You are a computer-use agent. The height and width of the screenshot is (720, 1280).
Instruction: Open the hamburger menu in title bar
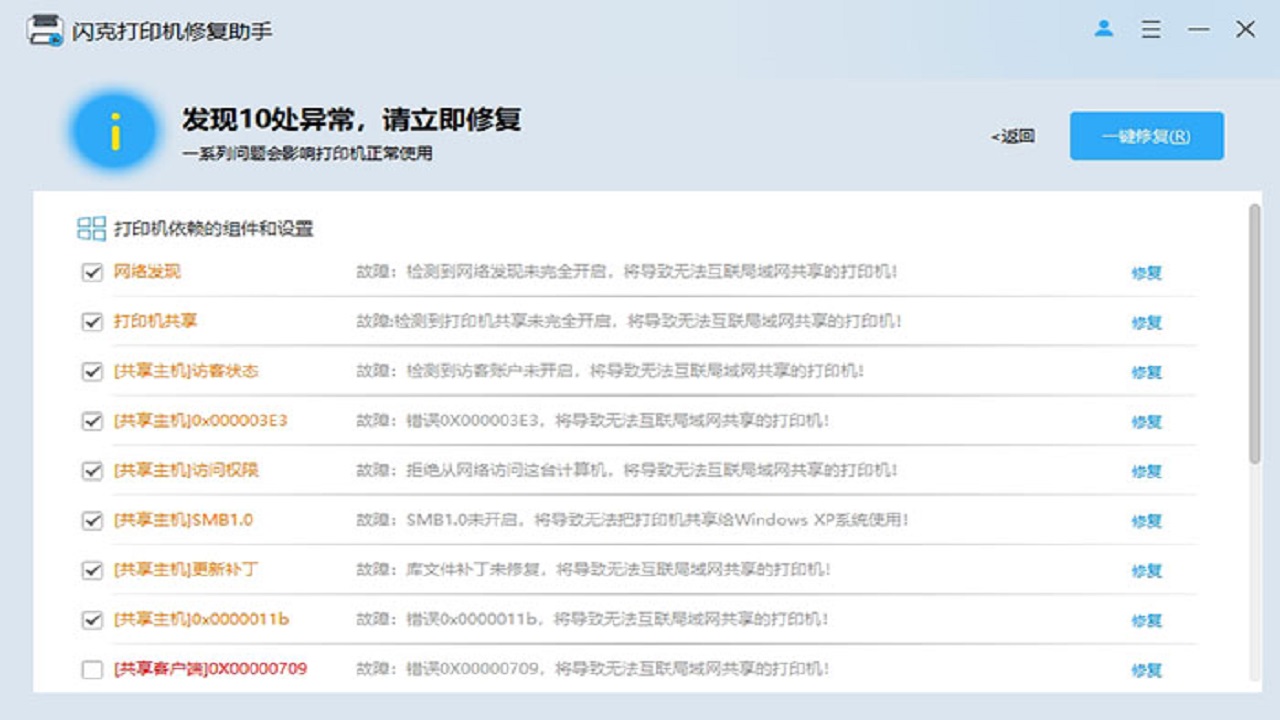point(1151,29)
